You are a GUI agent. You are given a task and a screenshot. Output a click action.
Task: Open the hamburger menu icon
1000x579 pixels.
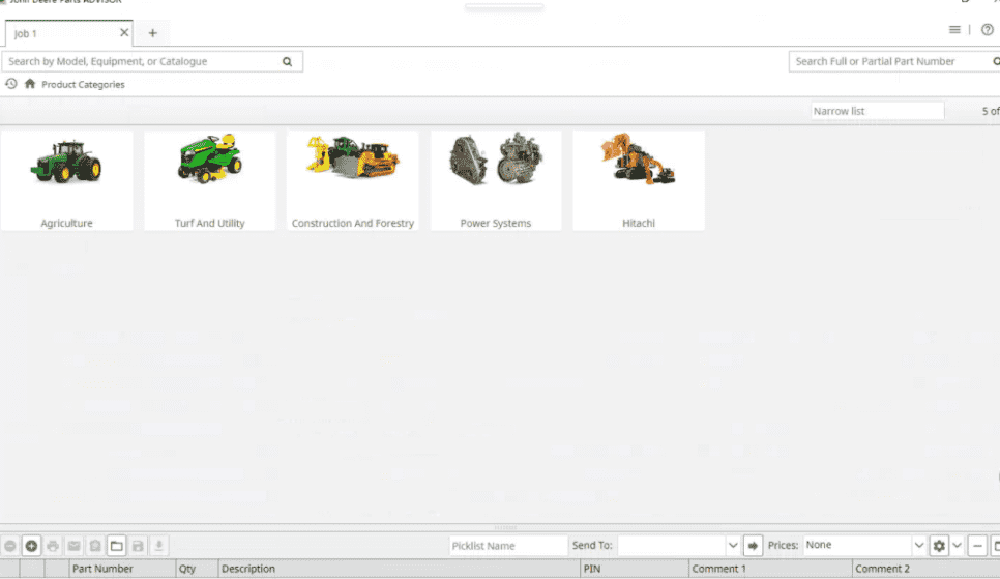954,30
